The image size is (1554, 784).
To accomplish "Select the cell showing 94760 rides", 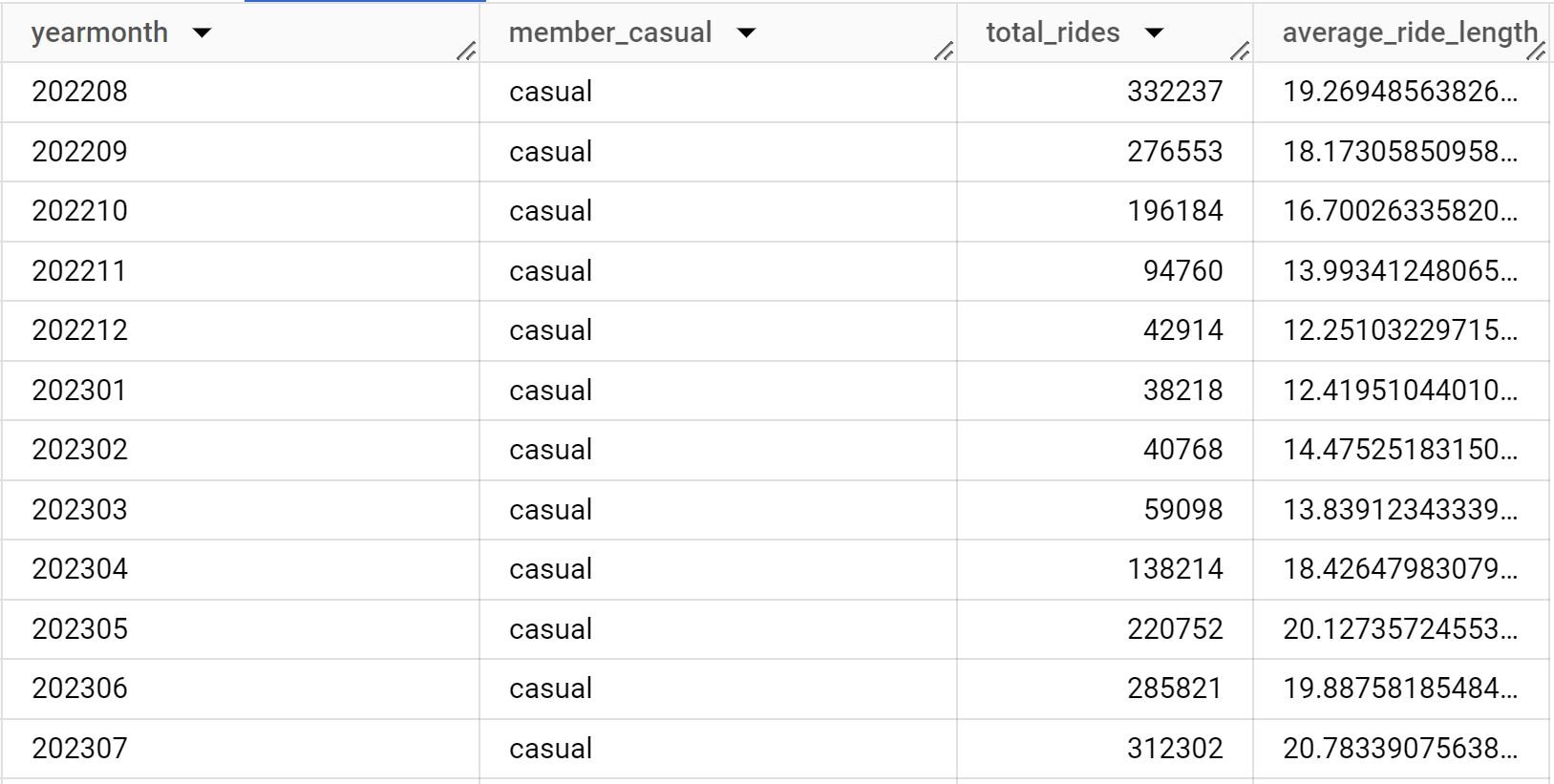I will (x=1182, y=271).
